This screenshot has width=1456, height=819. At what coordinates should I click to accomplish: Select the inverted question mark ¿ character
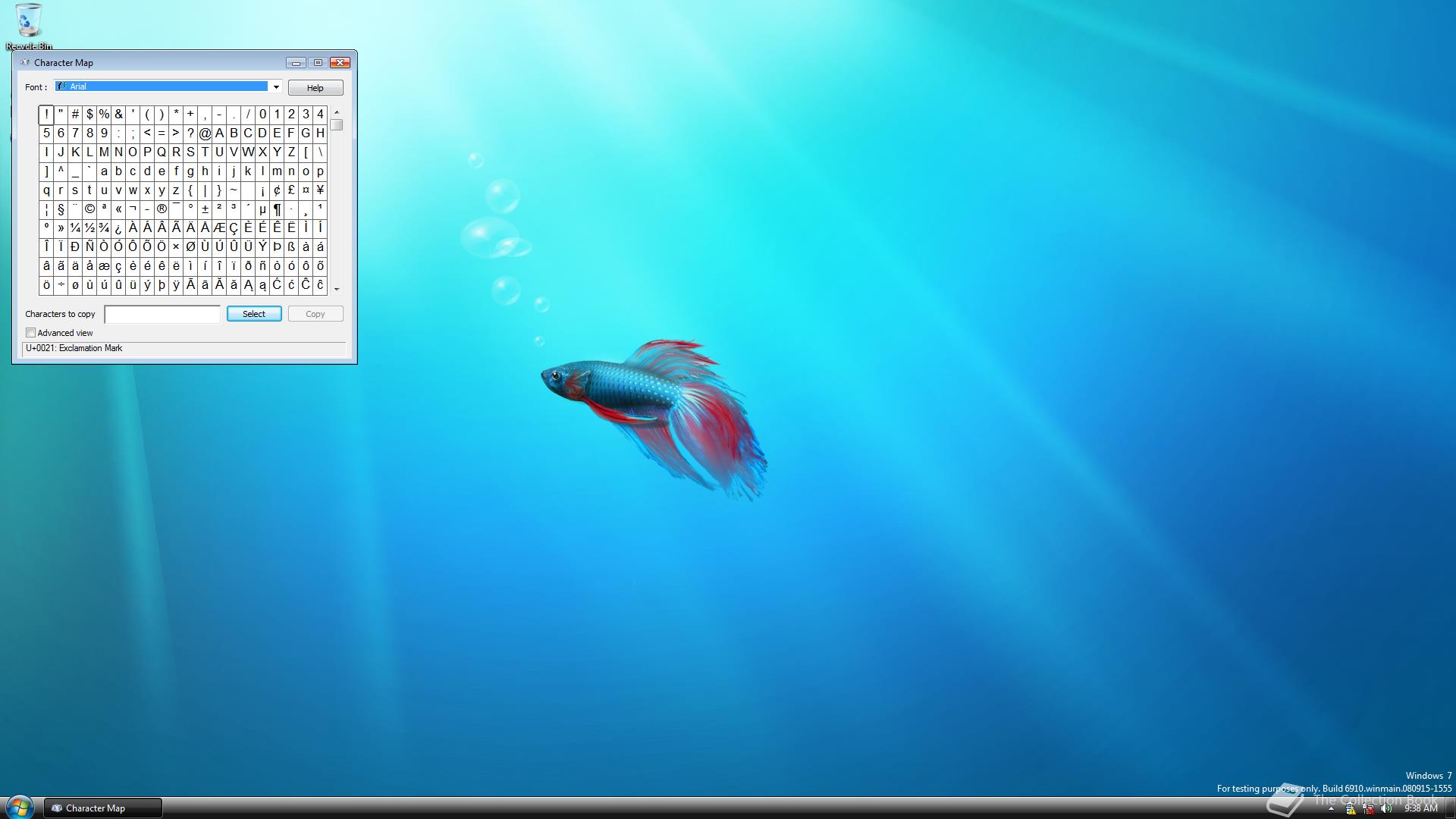tap(118, 228)
